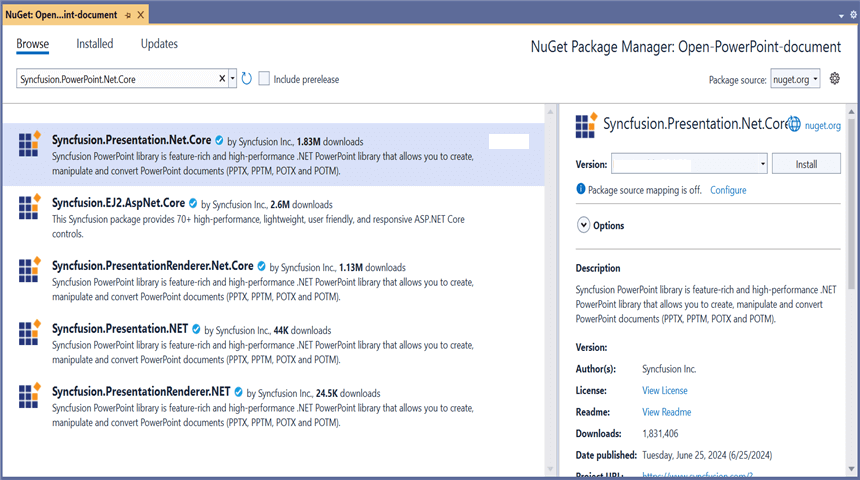The width and height of the screenshot is (860, 480).
Task: Click verified badge next to Syncfusion.Presentation.NET
Action: coord(196,329)
